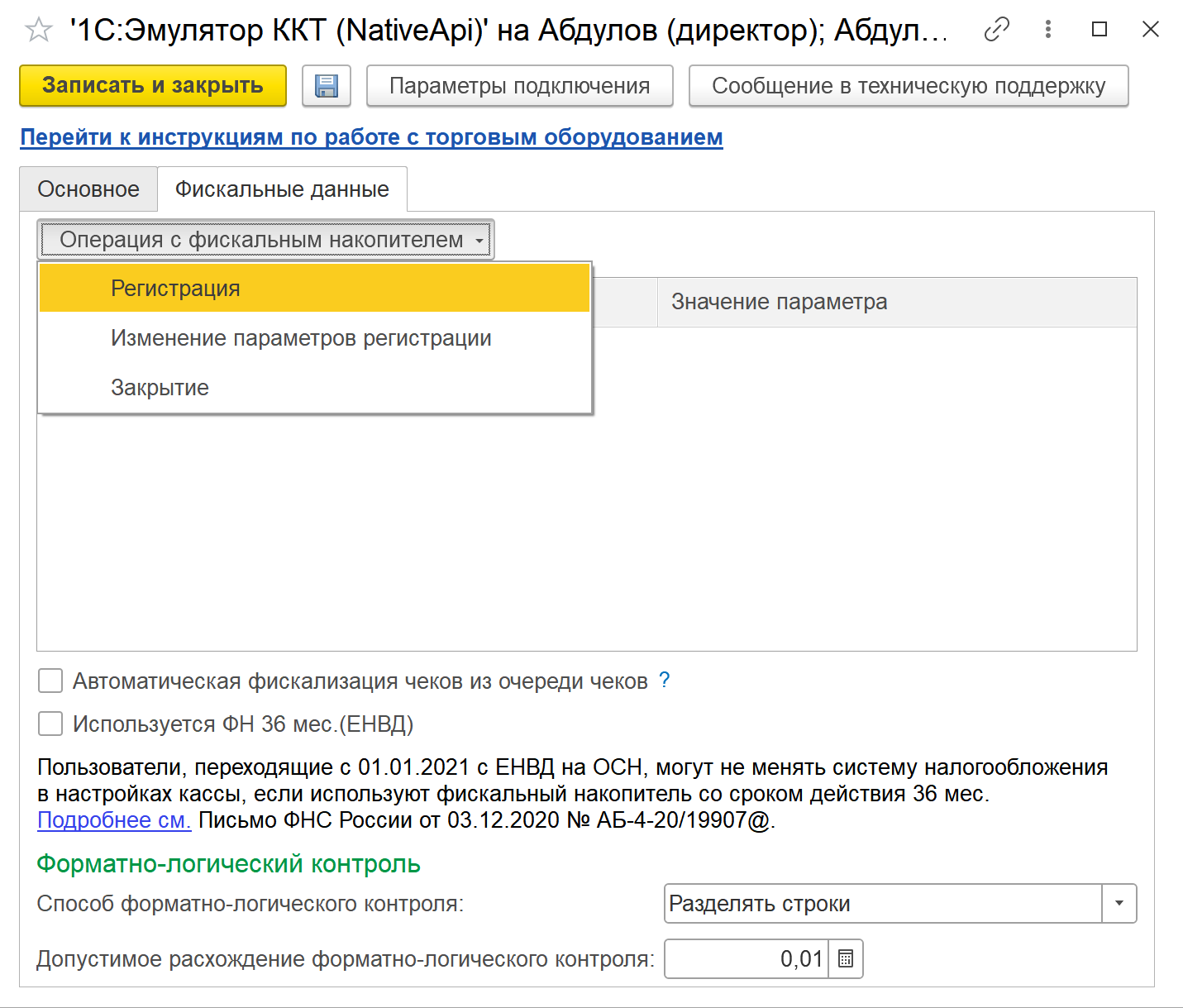Viewport: 1183px width, 1008px height.
Task: Maximize the emulator settings window
Action: pyautogui.click(x=1100, y=30)
